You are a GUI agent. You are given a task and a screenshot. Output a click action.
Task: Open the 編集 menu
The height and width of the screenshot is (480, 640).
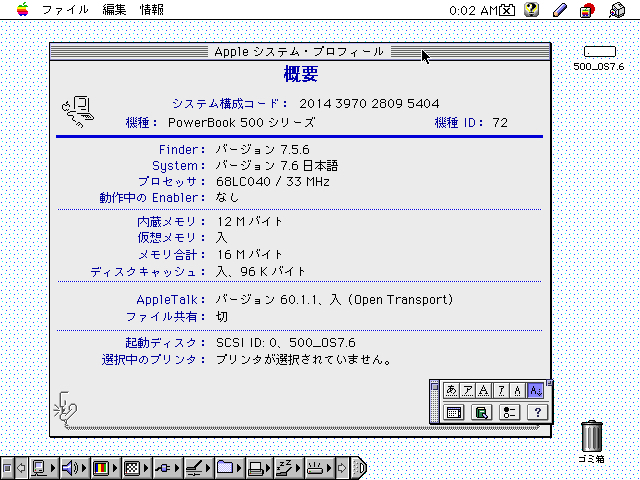(x=114, y=9)
